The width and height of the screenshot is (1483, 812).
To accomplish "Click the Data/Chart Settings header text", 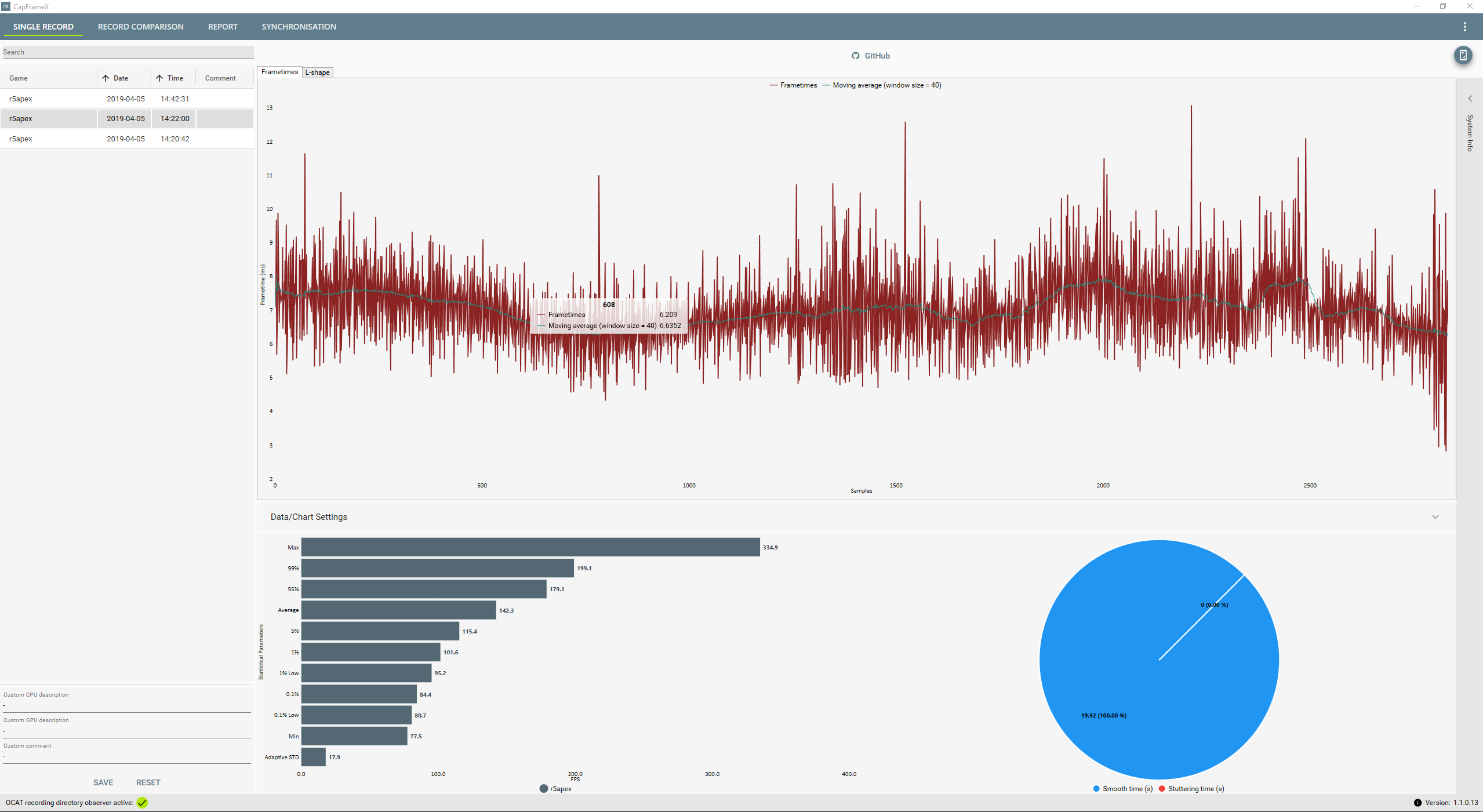I will point(309,517).
